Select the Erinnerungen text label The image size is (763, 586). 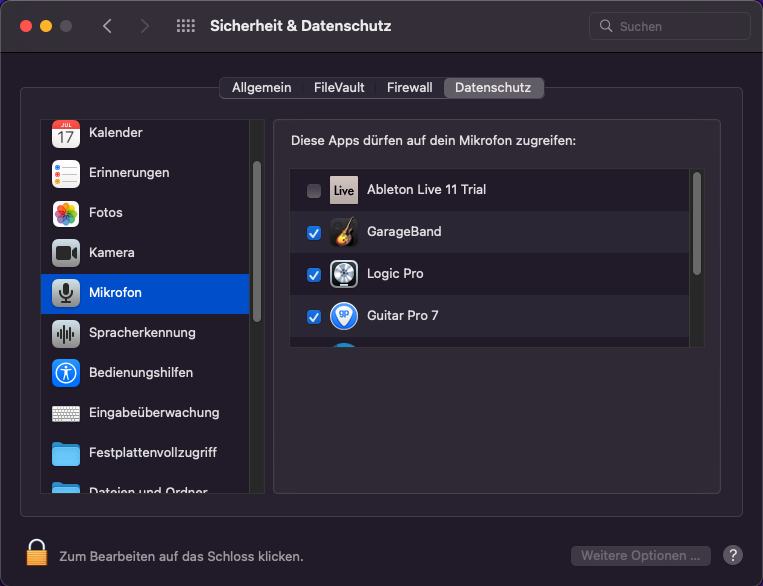pos(129,172)
